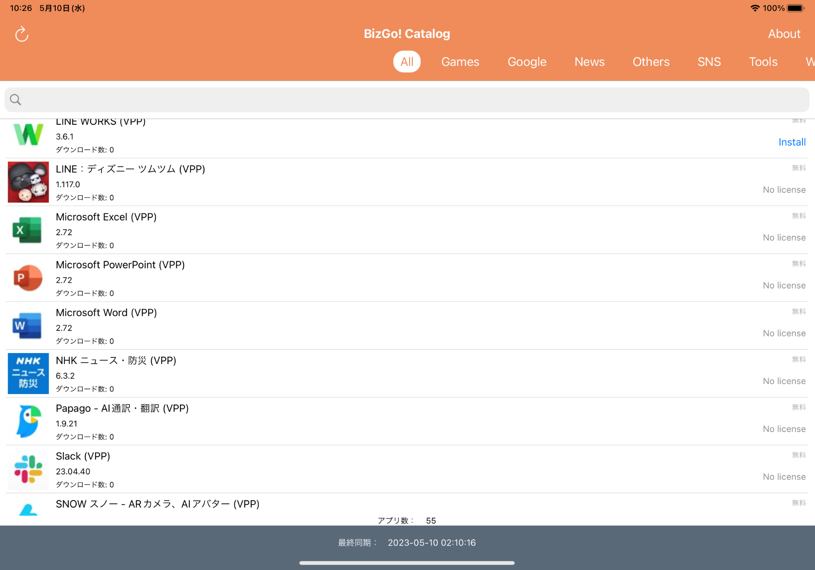Select the SNS category tab
The height and width of the screenshot is (570, 815).
tap(708, 62)
